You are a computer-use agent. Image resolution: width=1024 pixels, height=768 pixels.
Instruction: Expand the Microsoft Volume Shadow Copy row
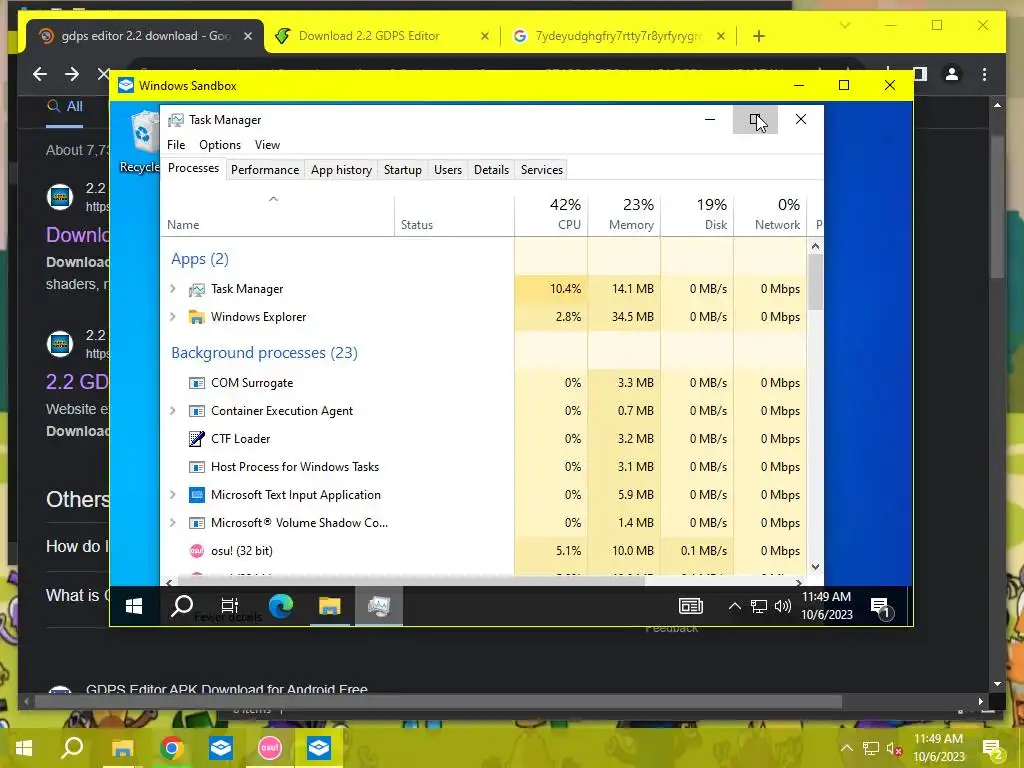(172, 523)
